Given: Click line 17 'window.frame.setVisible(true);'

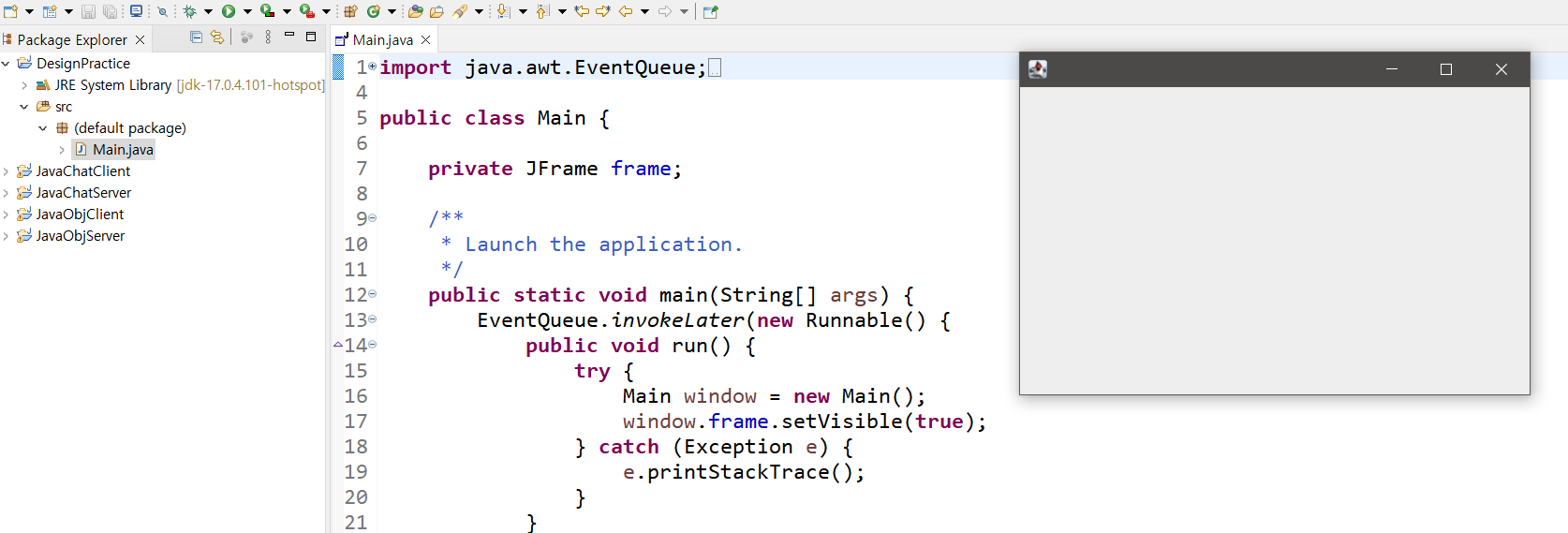Looking at the screenshot, I should click(805, 422).
